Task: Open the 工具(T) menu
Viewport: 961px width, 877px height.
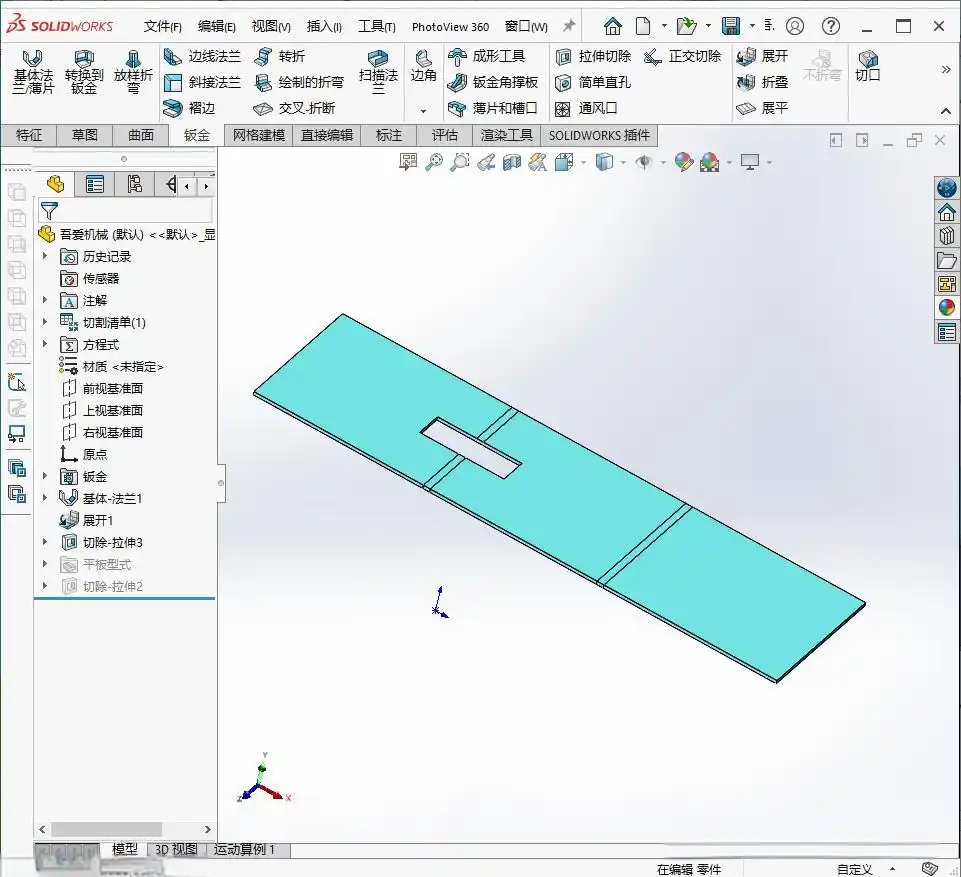Action: (x=377, y=26)
